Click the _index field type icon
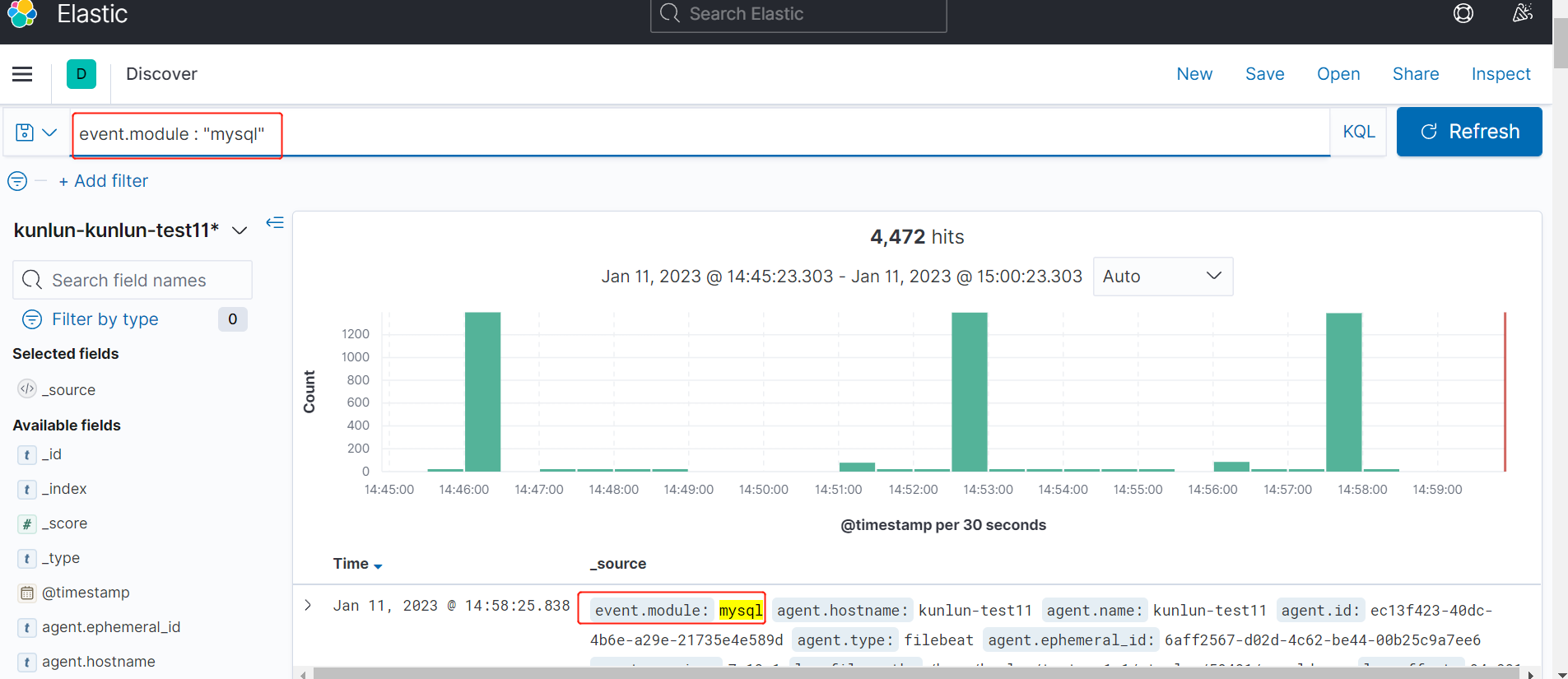 click(x=27, y=489)
